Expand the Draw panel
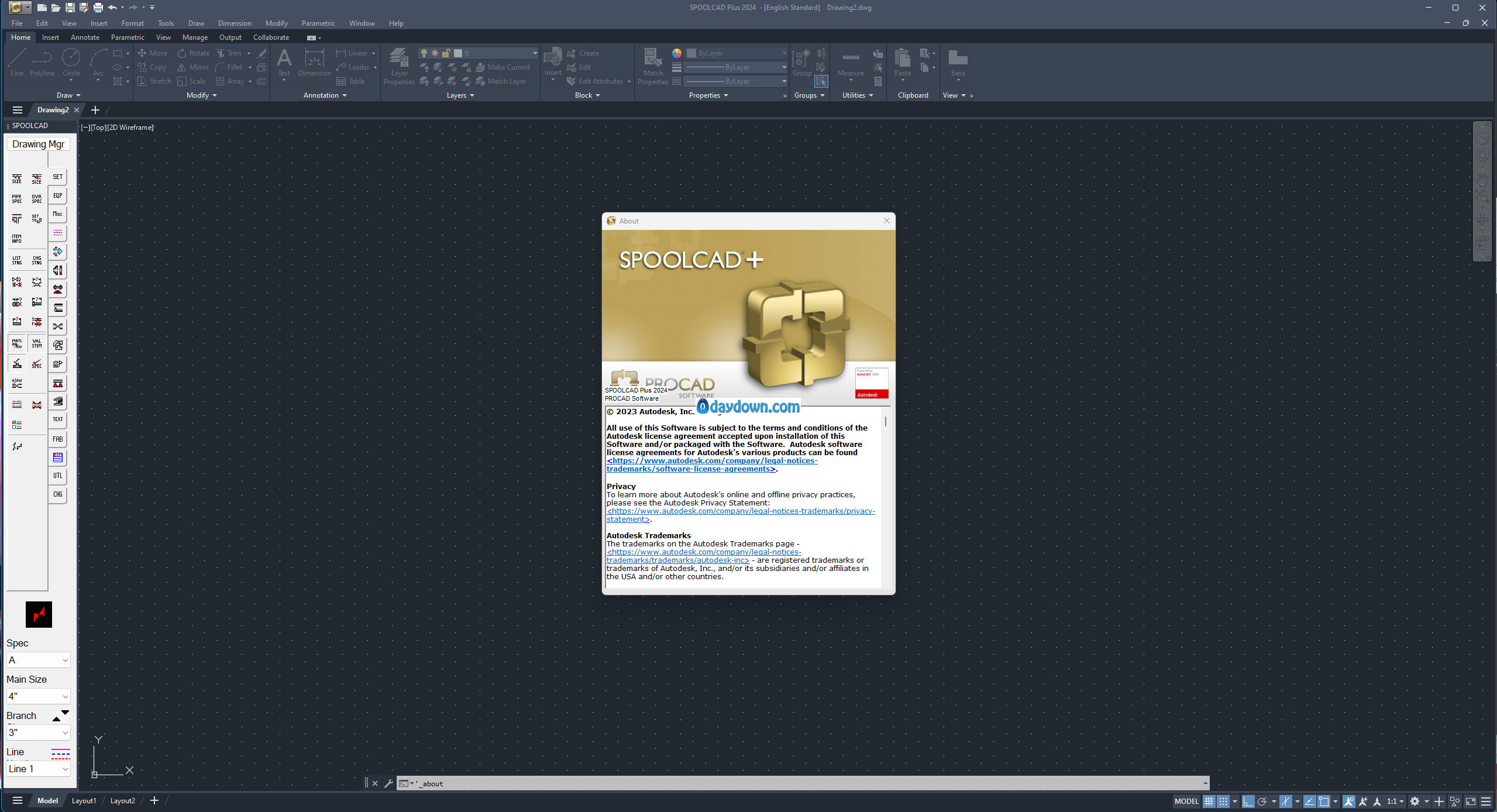The image size is (1497, 812). (68, 95)
